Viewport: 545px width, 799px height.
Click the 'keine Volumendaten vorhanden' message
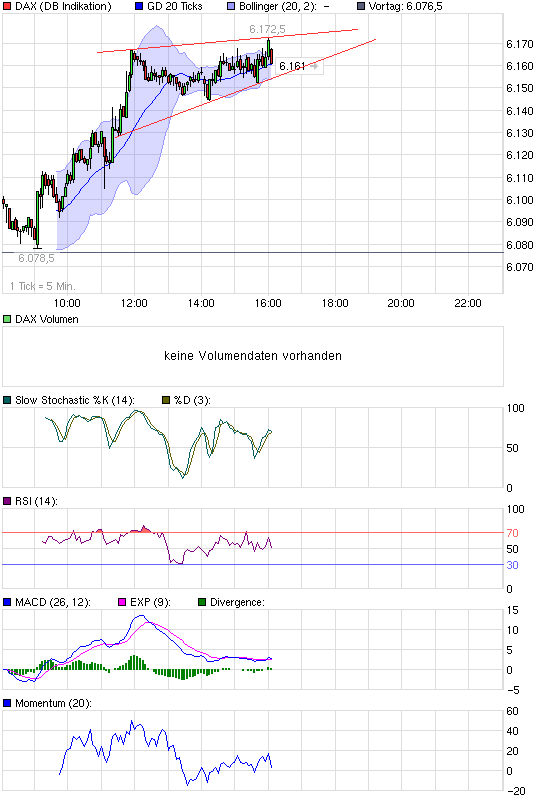click(253, 356)
